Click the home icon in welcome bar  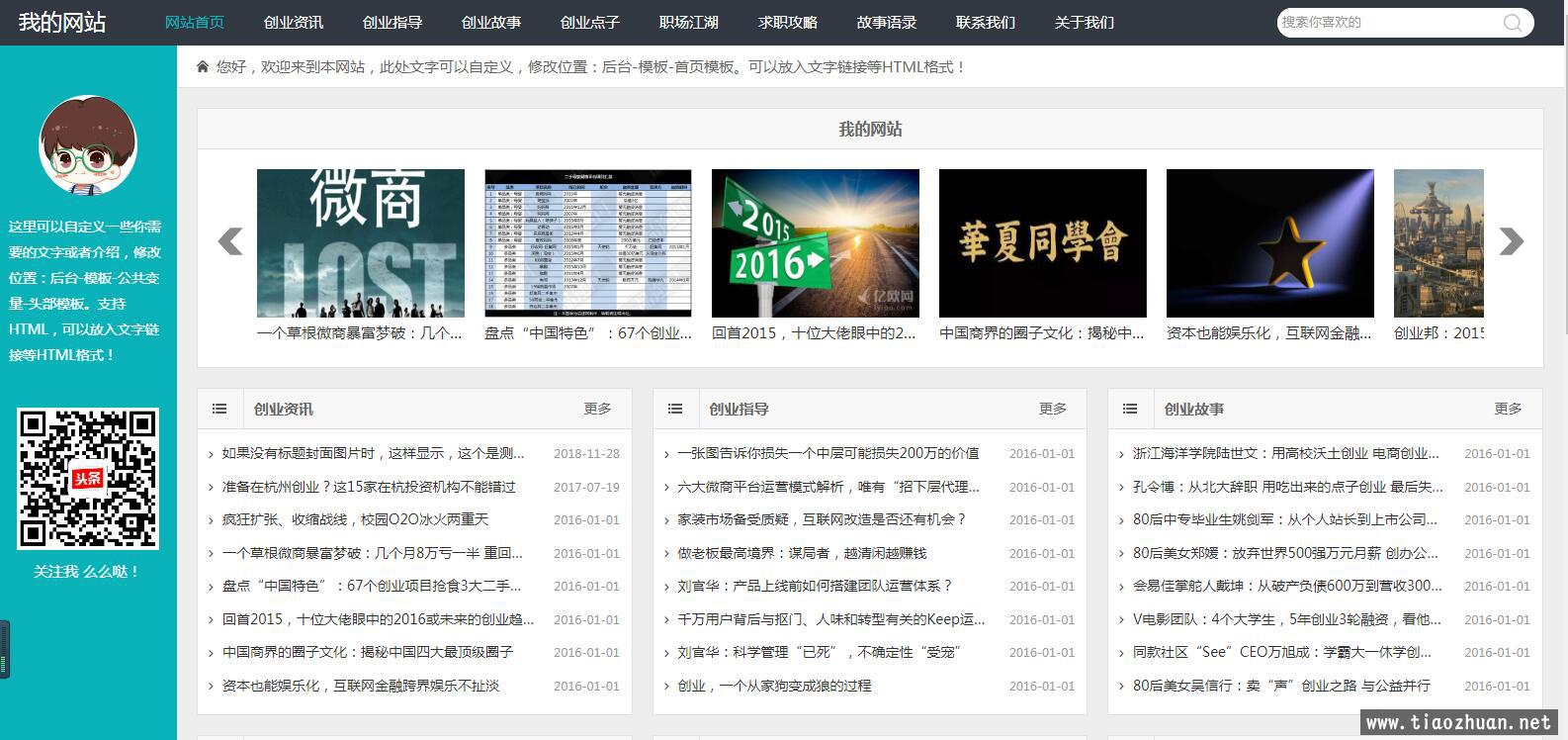(x=203, y=67)
